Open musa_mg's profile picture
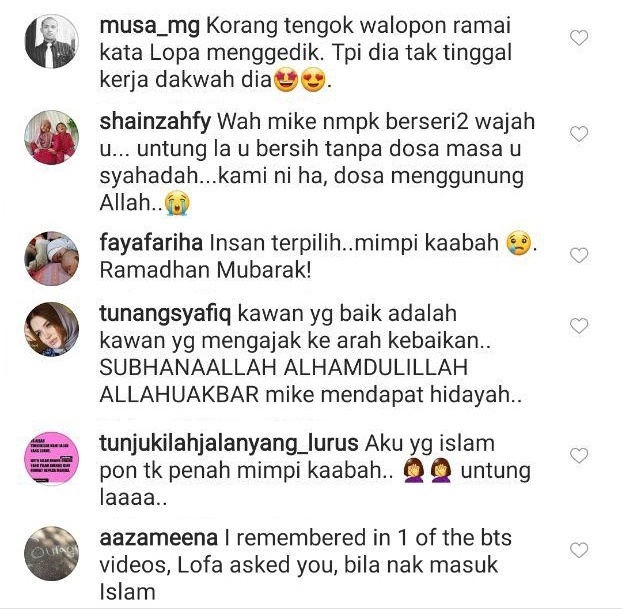 click(52, 41)
